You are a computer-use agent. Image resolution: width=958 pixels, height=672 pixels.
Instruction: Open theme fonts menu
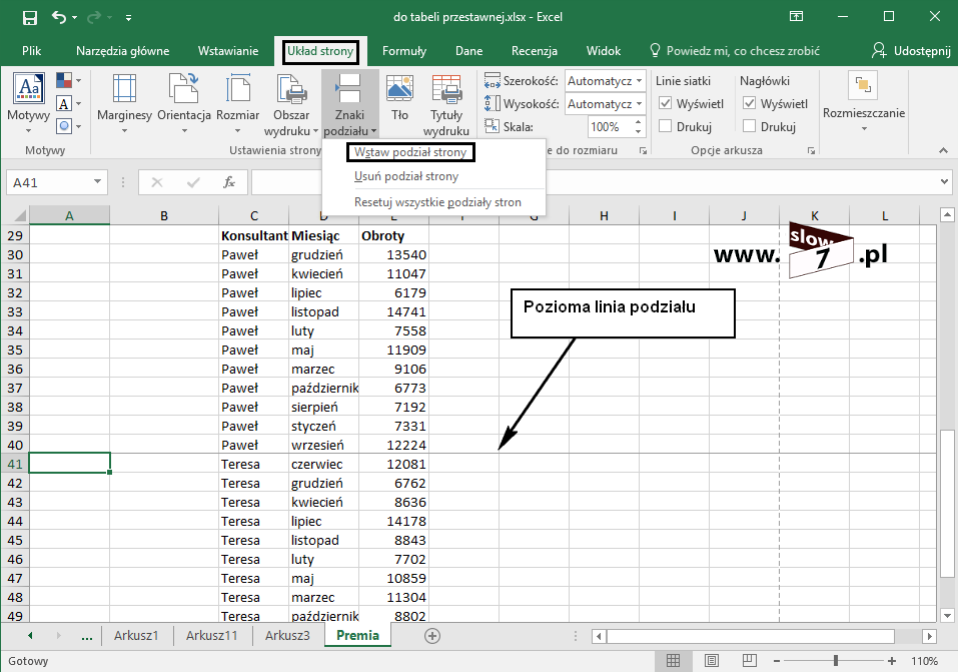tap(68, 103)
